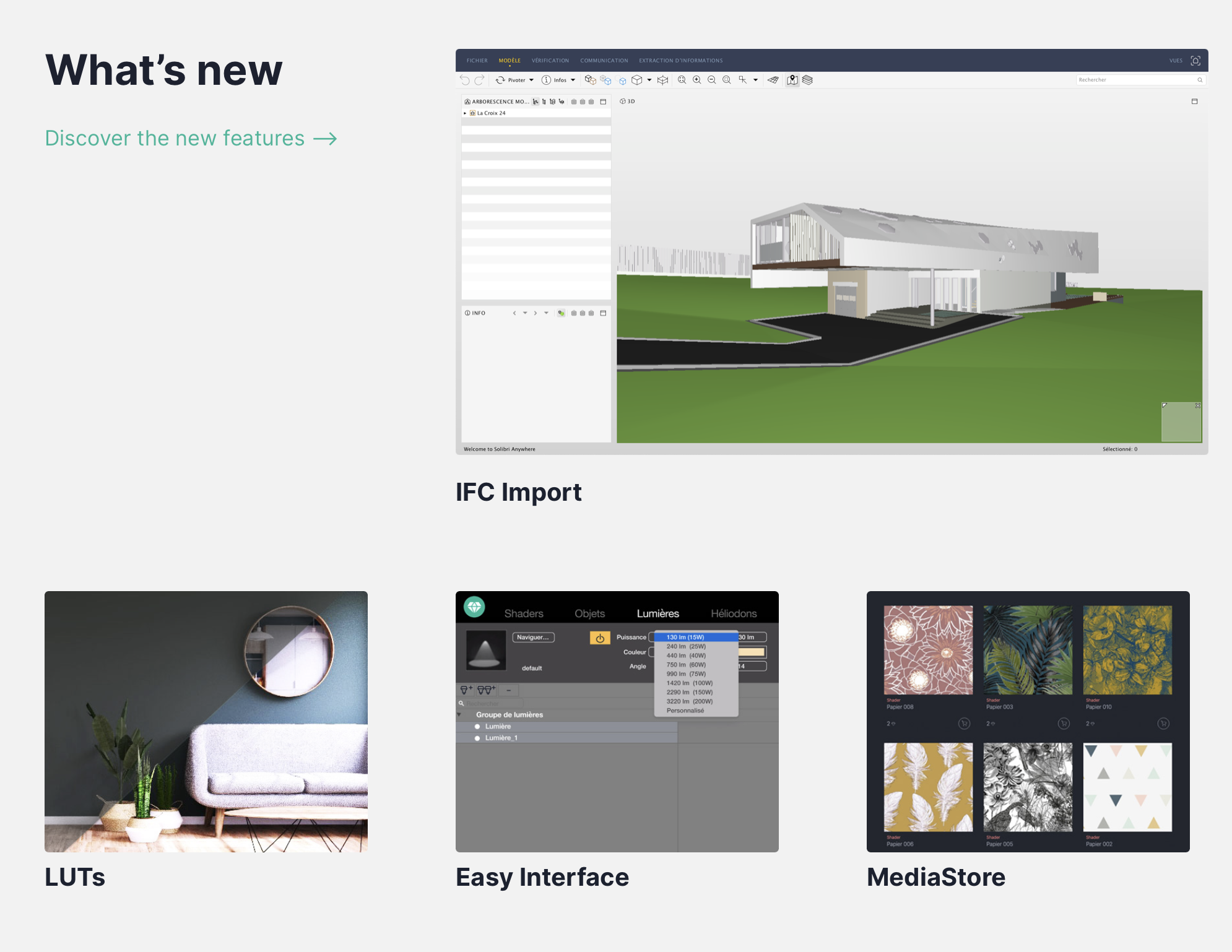Select the Lumières tab in Easy Interface panel
The width and height of the screenshot is (1232, 952).
[x=658, y=613]
